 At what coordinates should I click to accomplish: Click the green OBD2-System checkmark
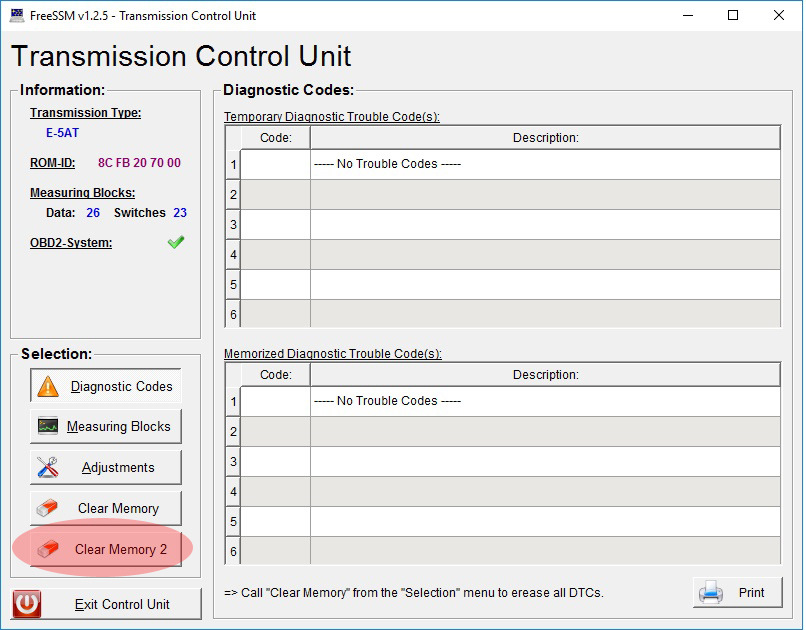click(176, 242)
